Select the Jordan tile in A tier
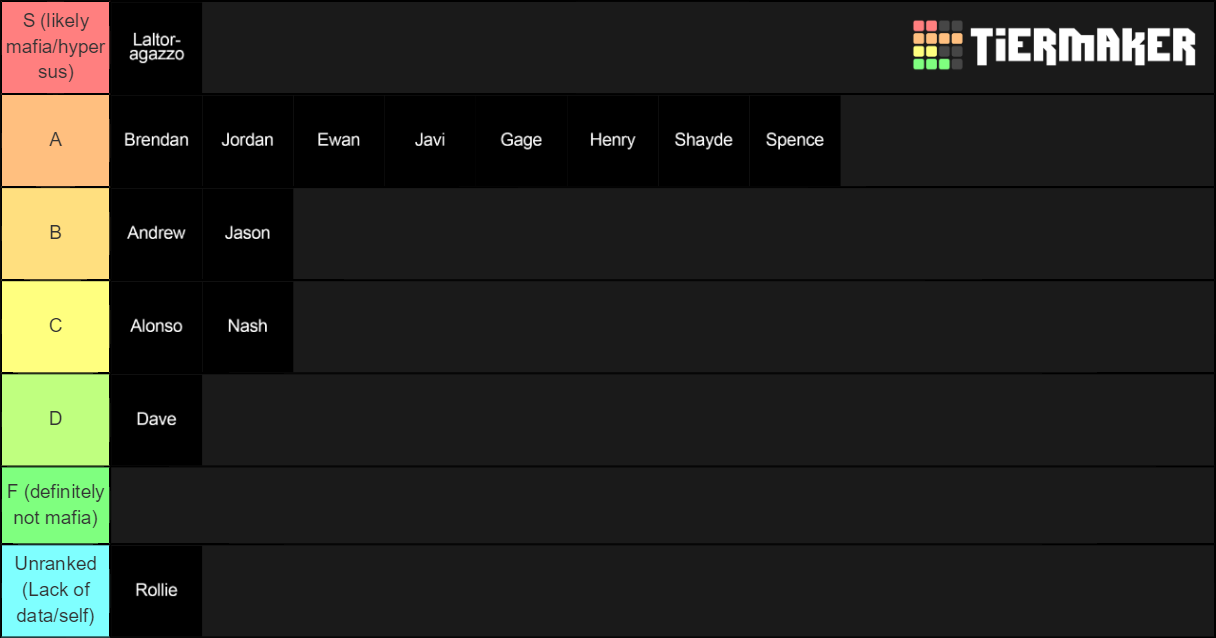This screenshot has width=1216, height=638. 247,140
